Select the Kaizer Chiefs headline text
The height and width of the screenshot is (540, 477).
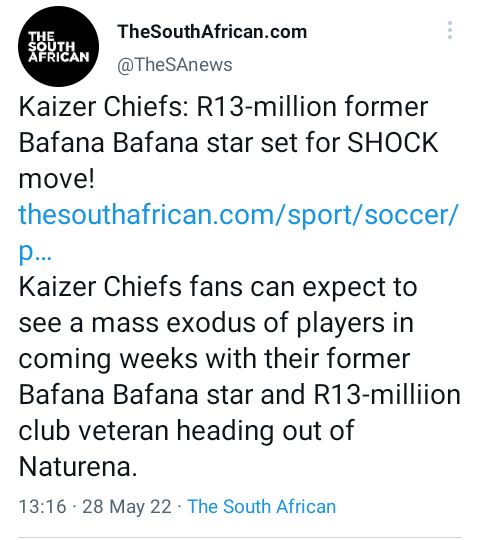point(228,143)
